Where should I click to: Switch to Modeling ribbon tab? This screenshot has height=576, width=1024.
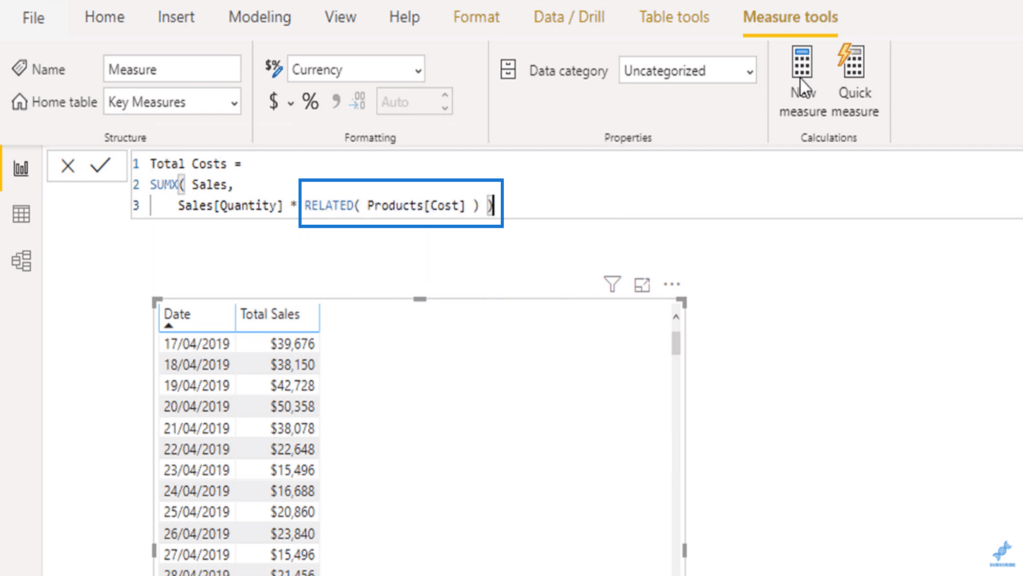pyautogui.click(x=260, y=17)
